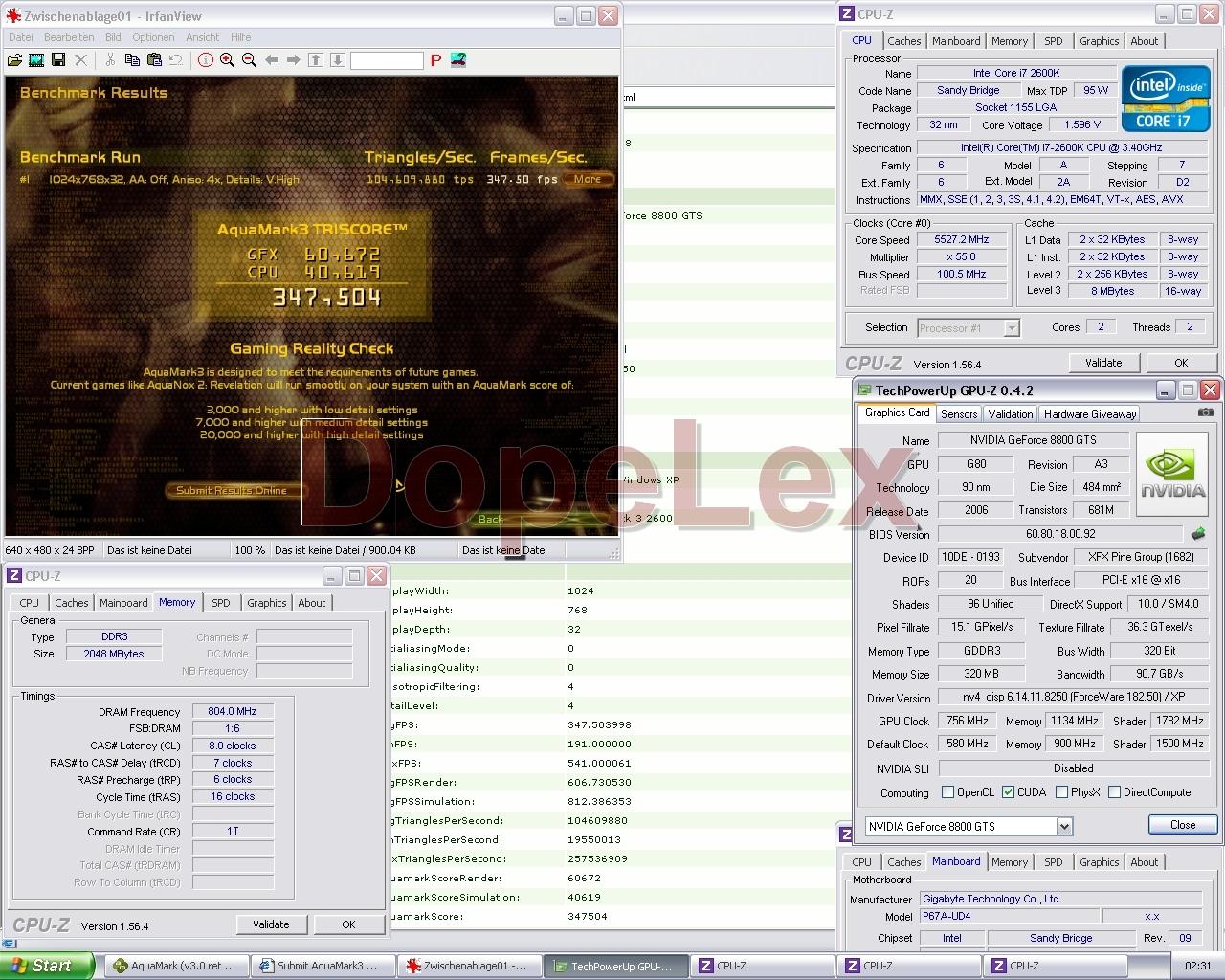This screenshot has width=1225, height=980.
Task: Open AquaMark taskbar button
Action: tap(177, 966)
